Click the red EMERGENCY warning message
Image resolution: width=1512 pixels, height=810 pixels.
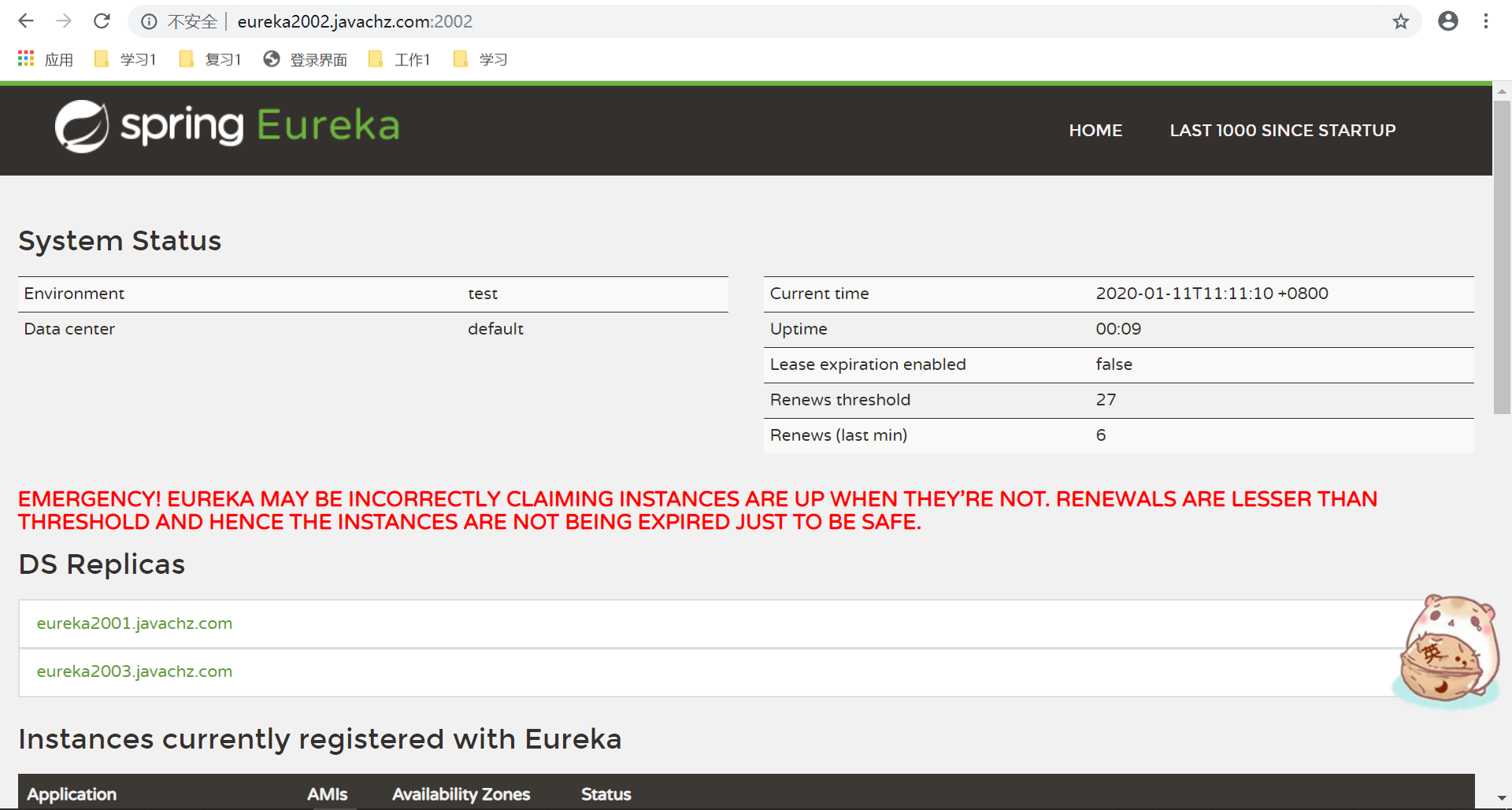pos(698,510)
